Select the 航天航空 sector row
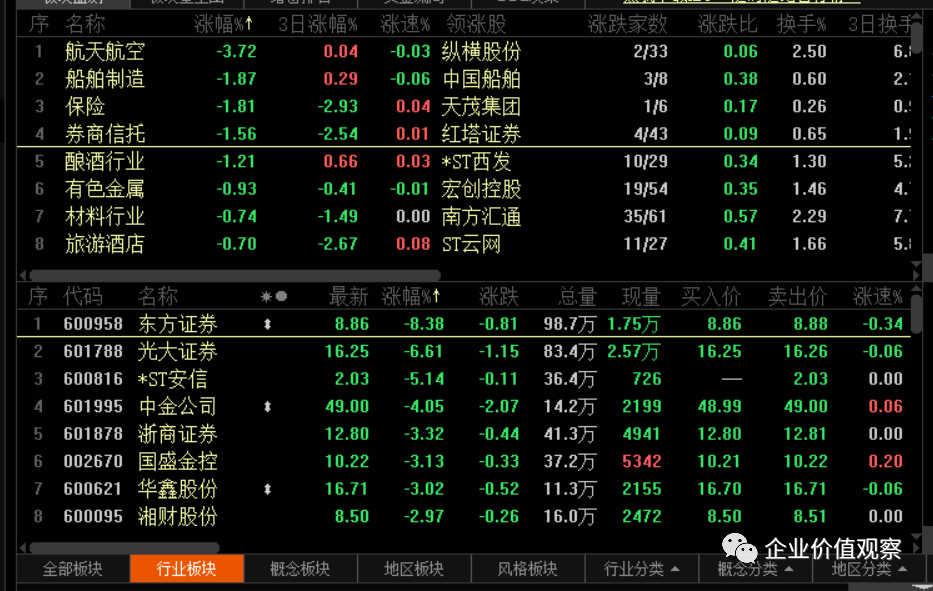This screenshot has width=933, height=591. click(x=464, y=51)
